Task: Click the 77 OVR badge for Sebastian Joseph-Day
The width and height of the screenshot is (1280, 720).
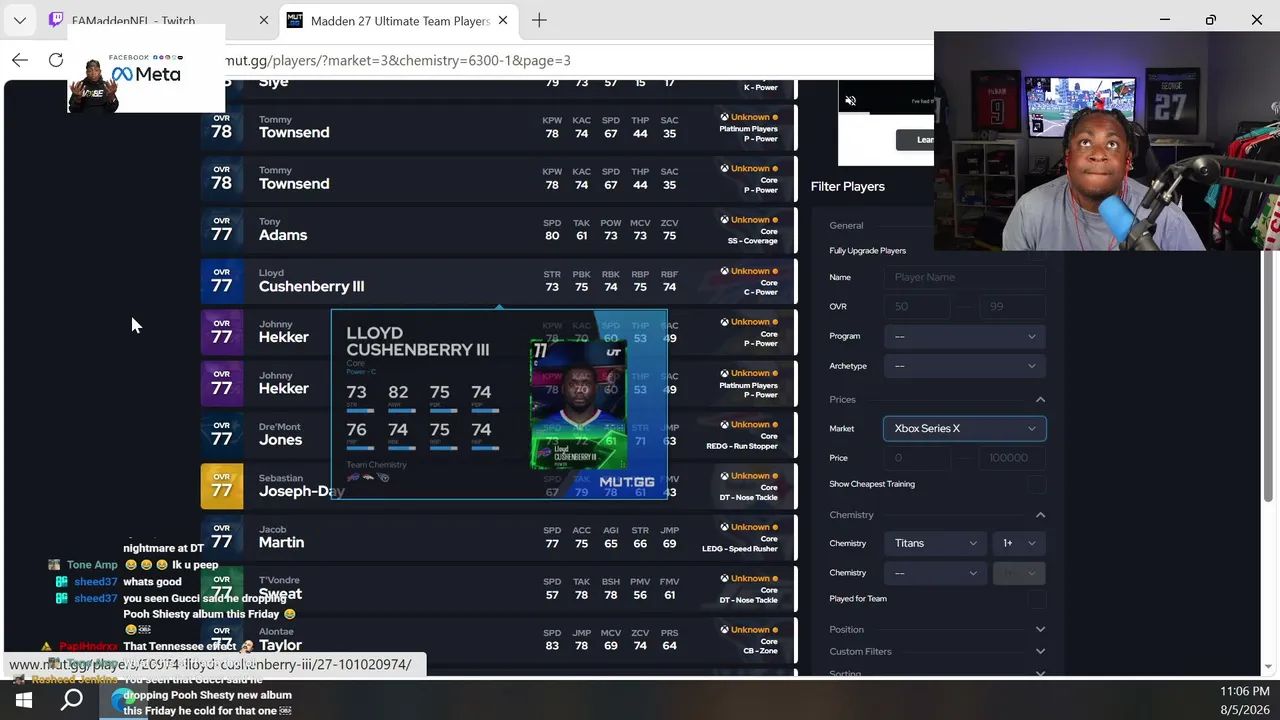Action: coord(222,485)
